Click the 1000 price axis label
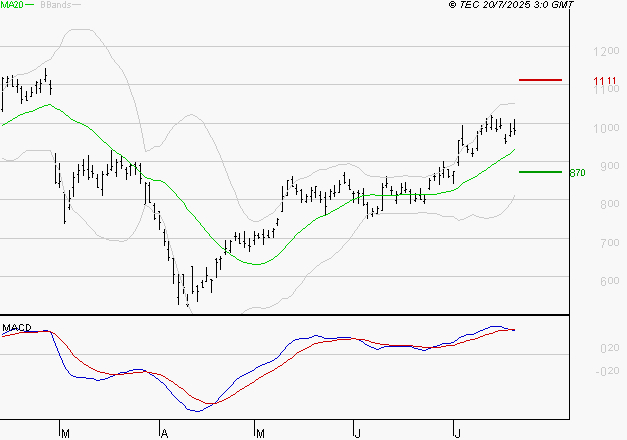 [x=606, y=128]
